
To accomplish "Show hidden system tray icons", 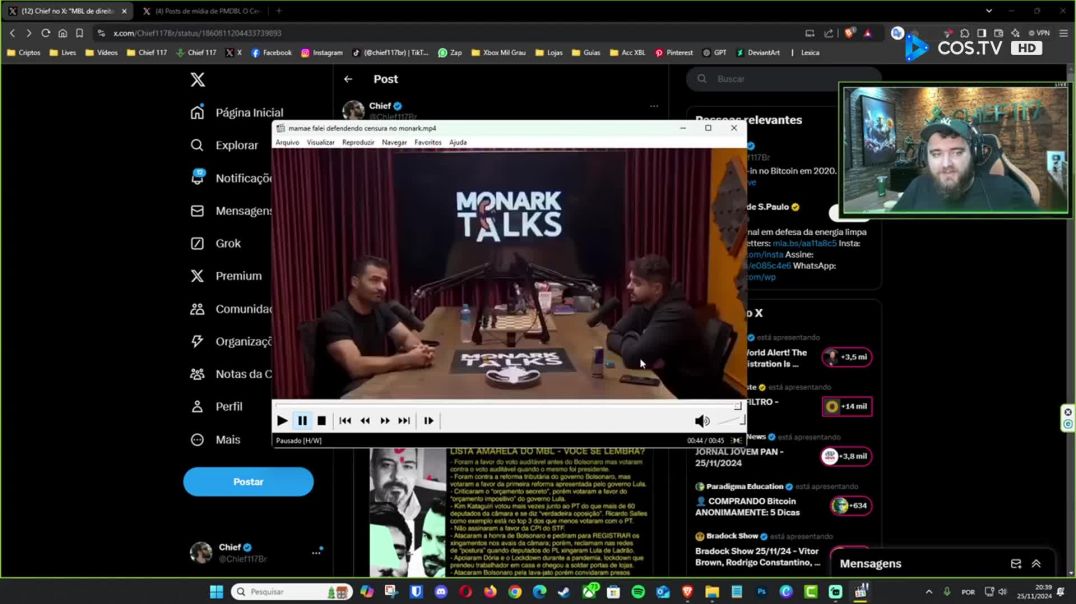I will tap(928, 592).
